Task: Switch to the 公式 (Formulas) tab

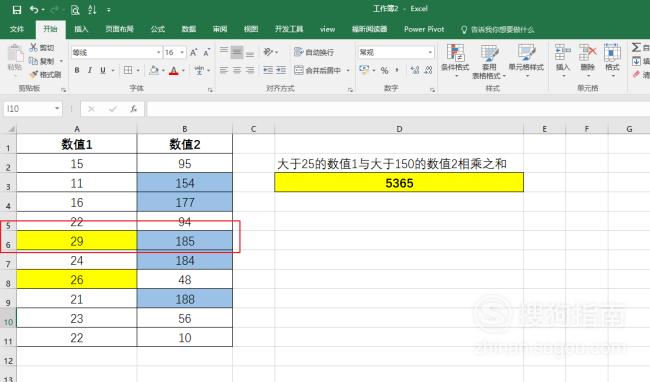Action: [x=158, y=29]
